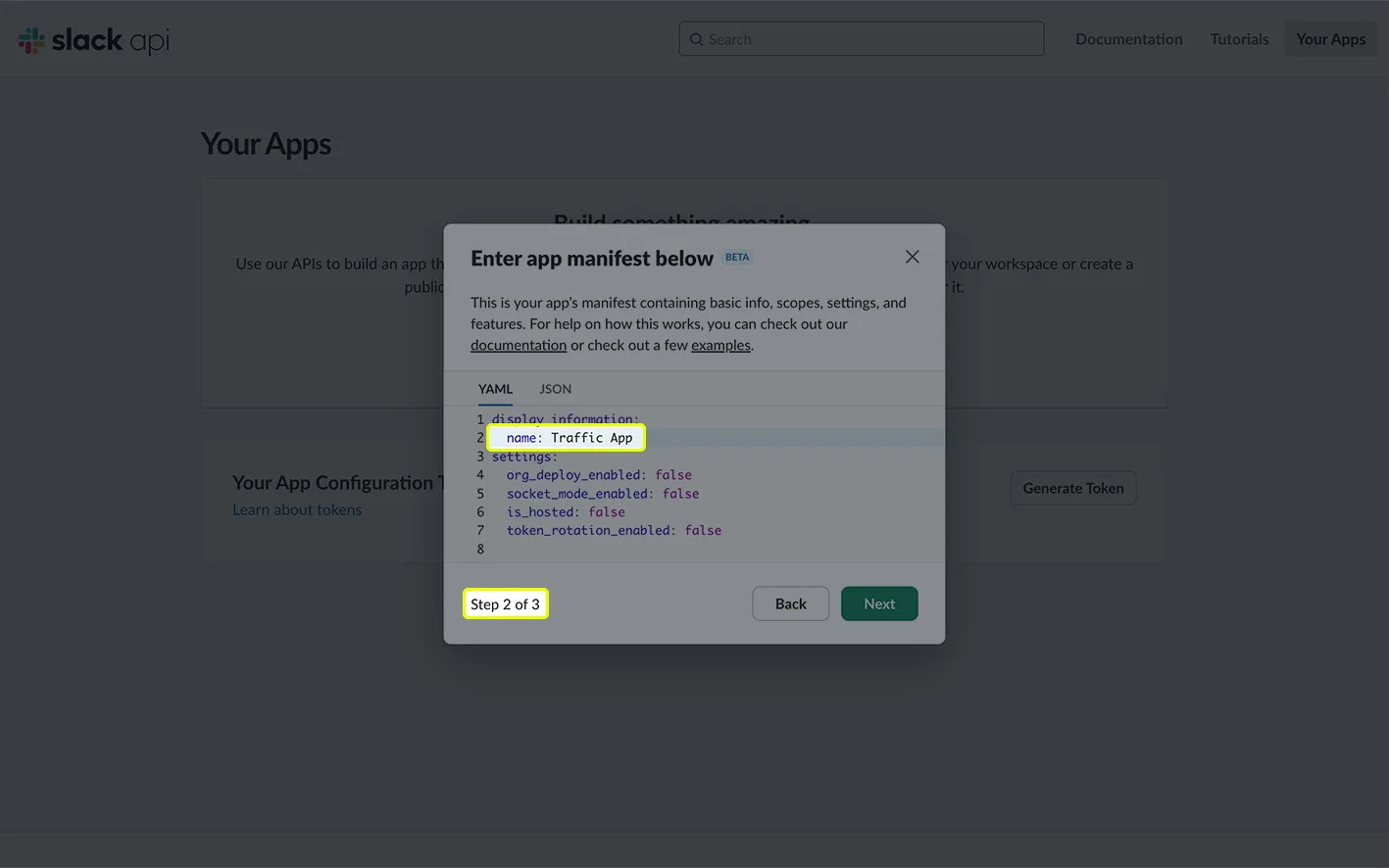Click the Generate Token button
1389x868 pixels.
coord(1073,488)
